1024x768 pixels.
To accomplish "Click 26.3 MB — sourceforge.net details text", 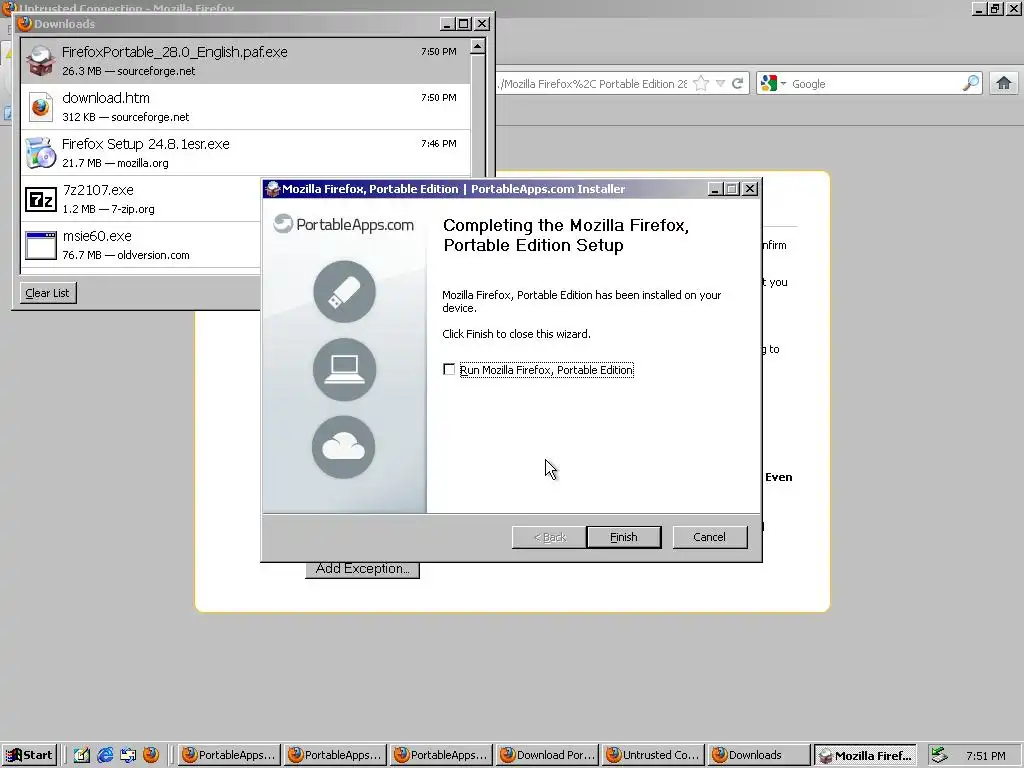I will [x=129, y=71].
